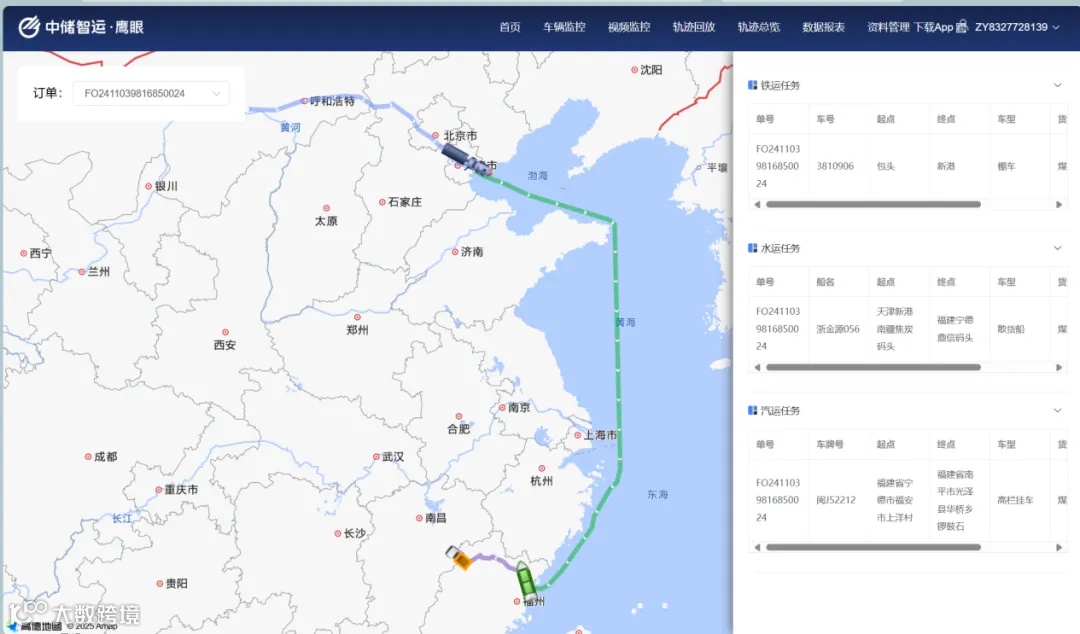This screenshot has height=634, width=1080.
Task: Click the 车号 column header
Action: [825, 119]
